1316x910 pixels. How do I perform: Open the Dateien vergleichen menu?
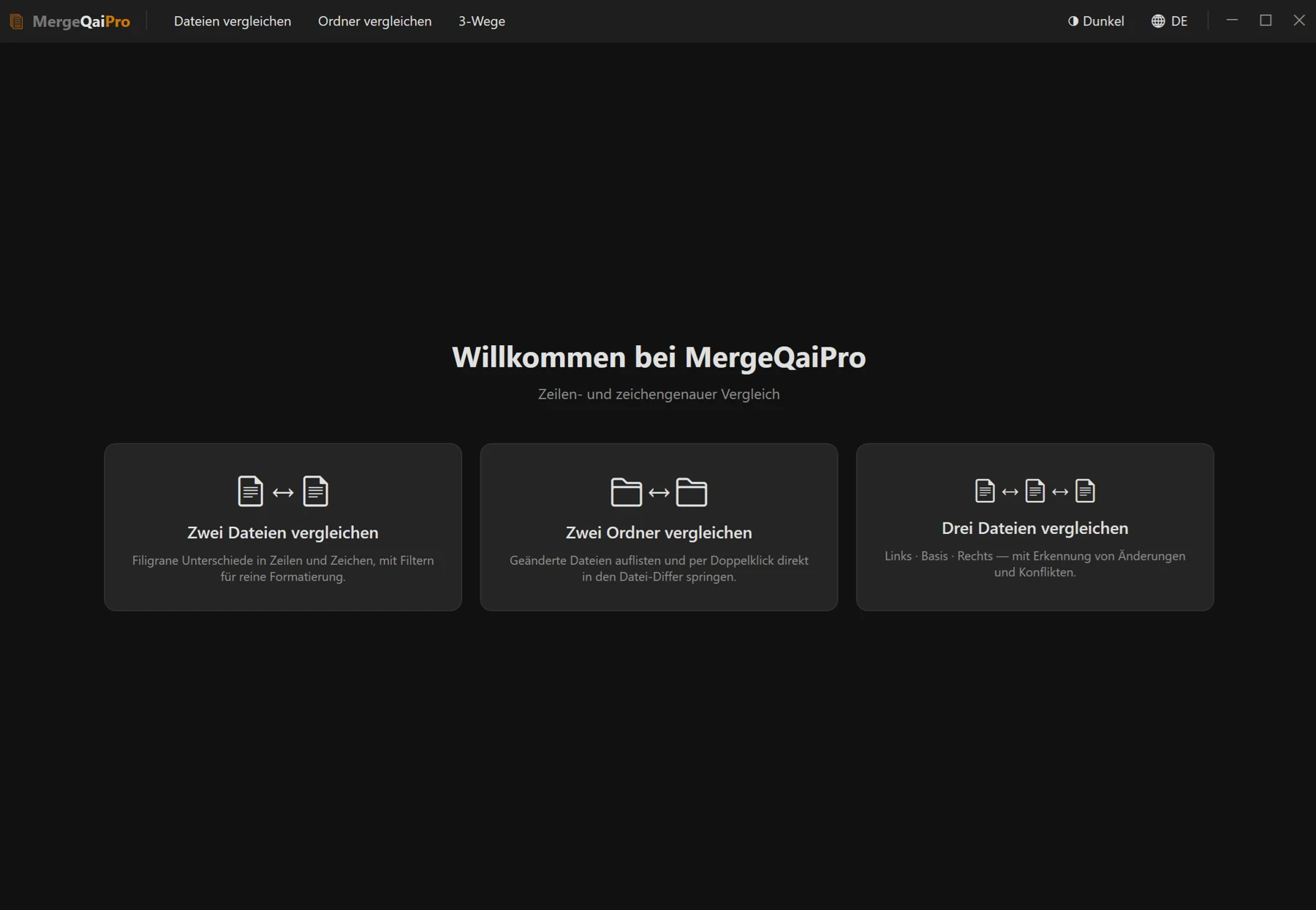[232, 21]
